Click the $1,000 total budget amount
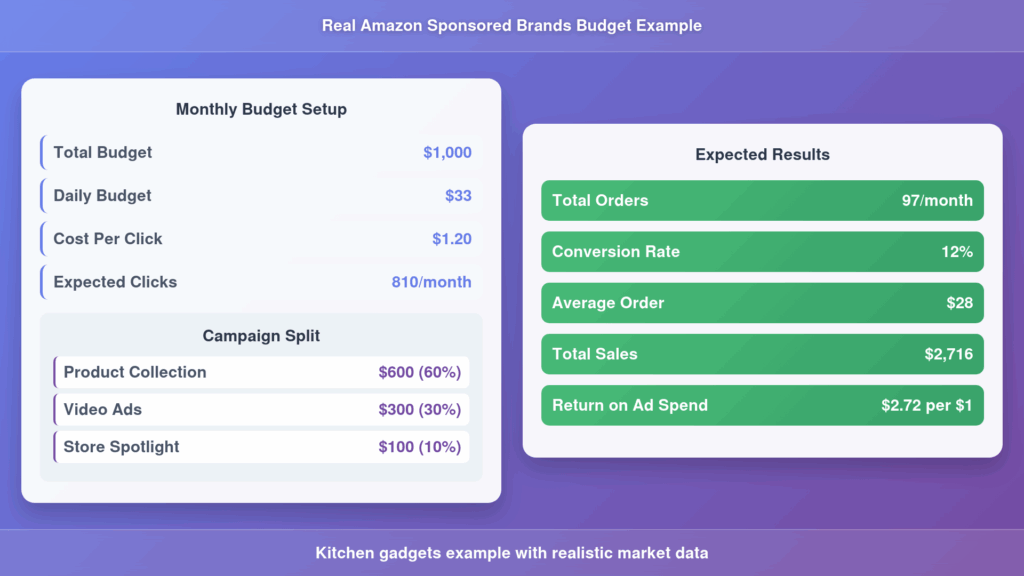Screen dimensions: 1024x576 (447, 153)
